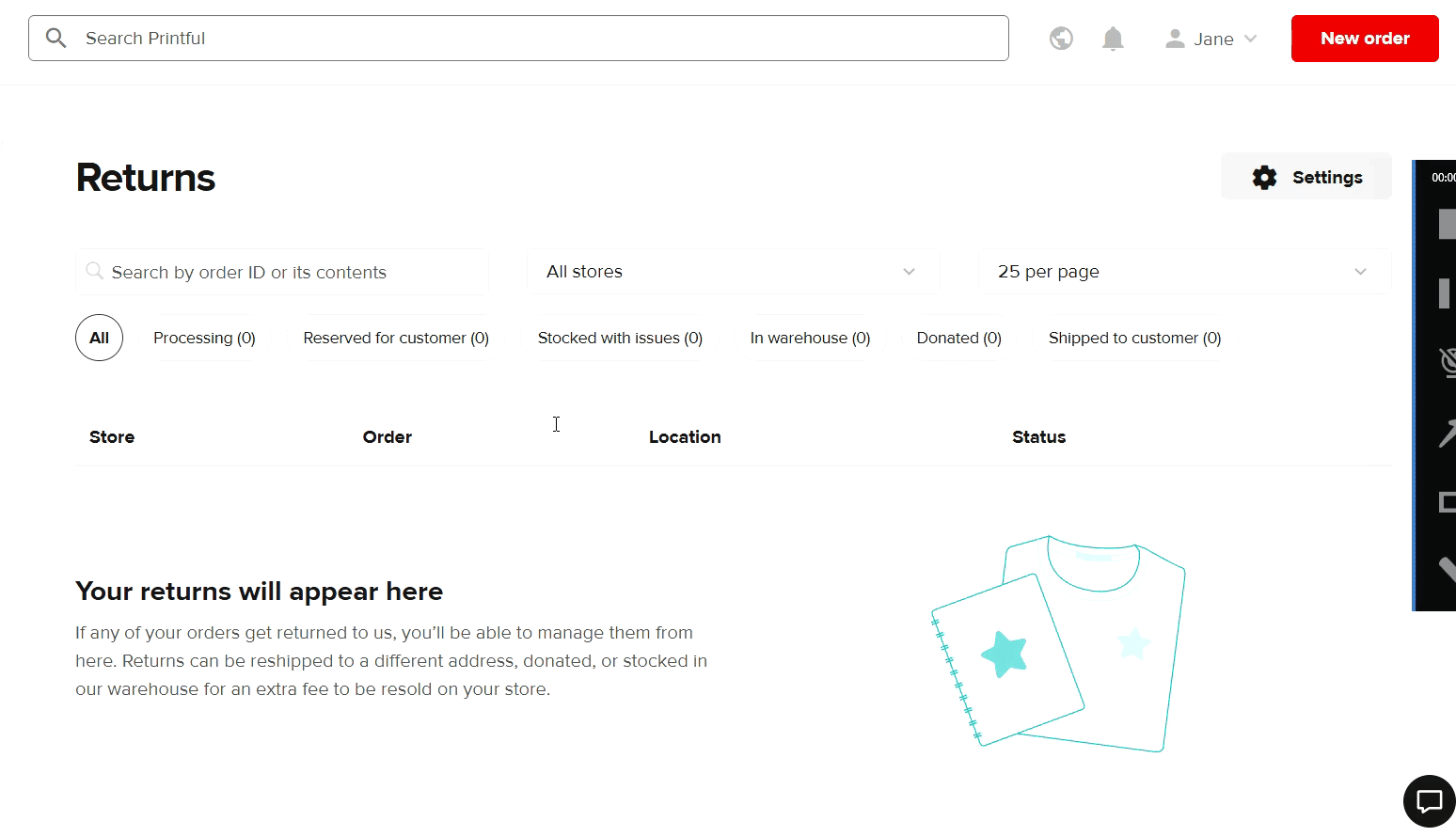Click the Settings gear icon
This screenshot has width=1456, height=837.
pos(1264,177)
